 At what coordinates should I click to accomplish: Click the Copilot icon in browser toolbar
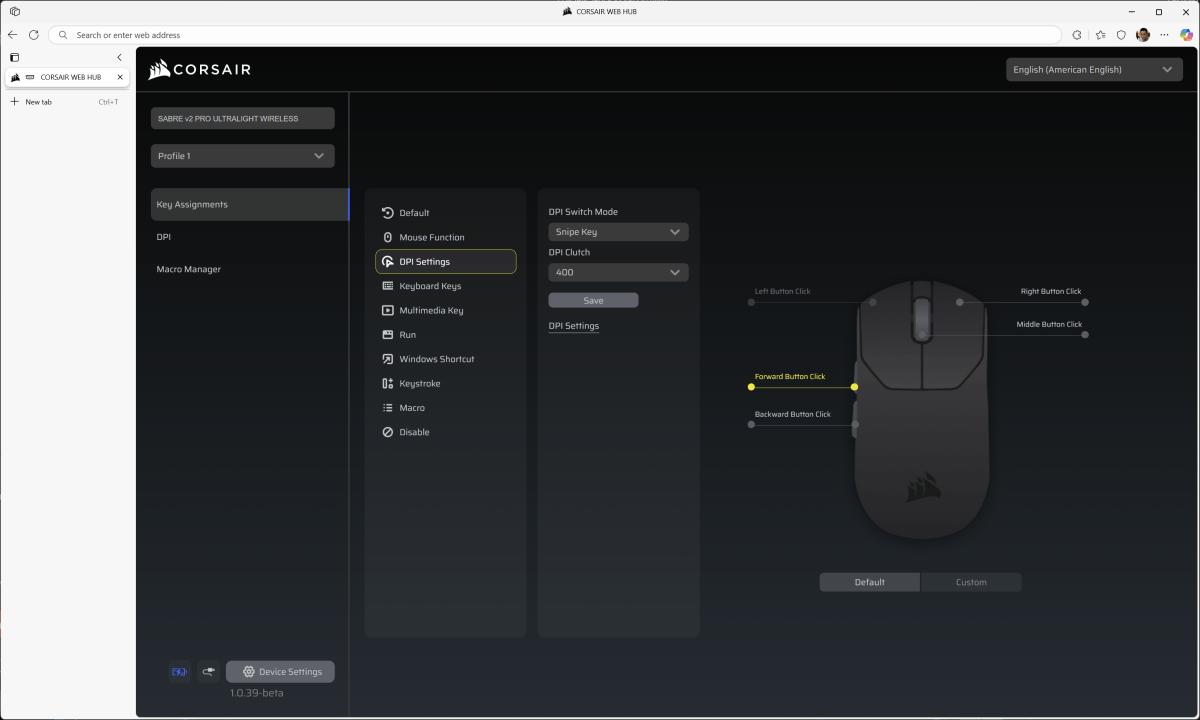[x=1186, y=35]
